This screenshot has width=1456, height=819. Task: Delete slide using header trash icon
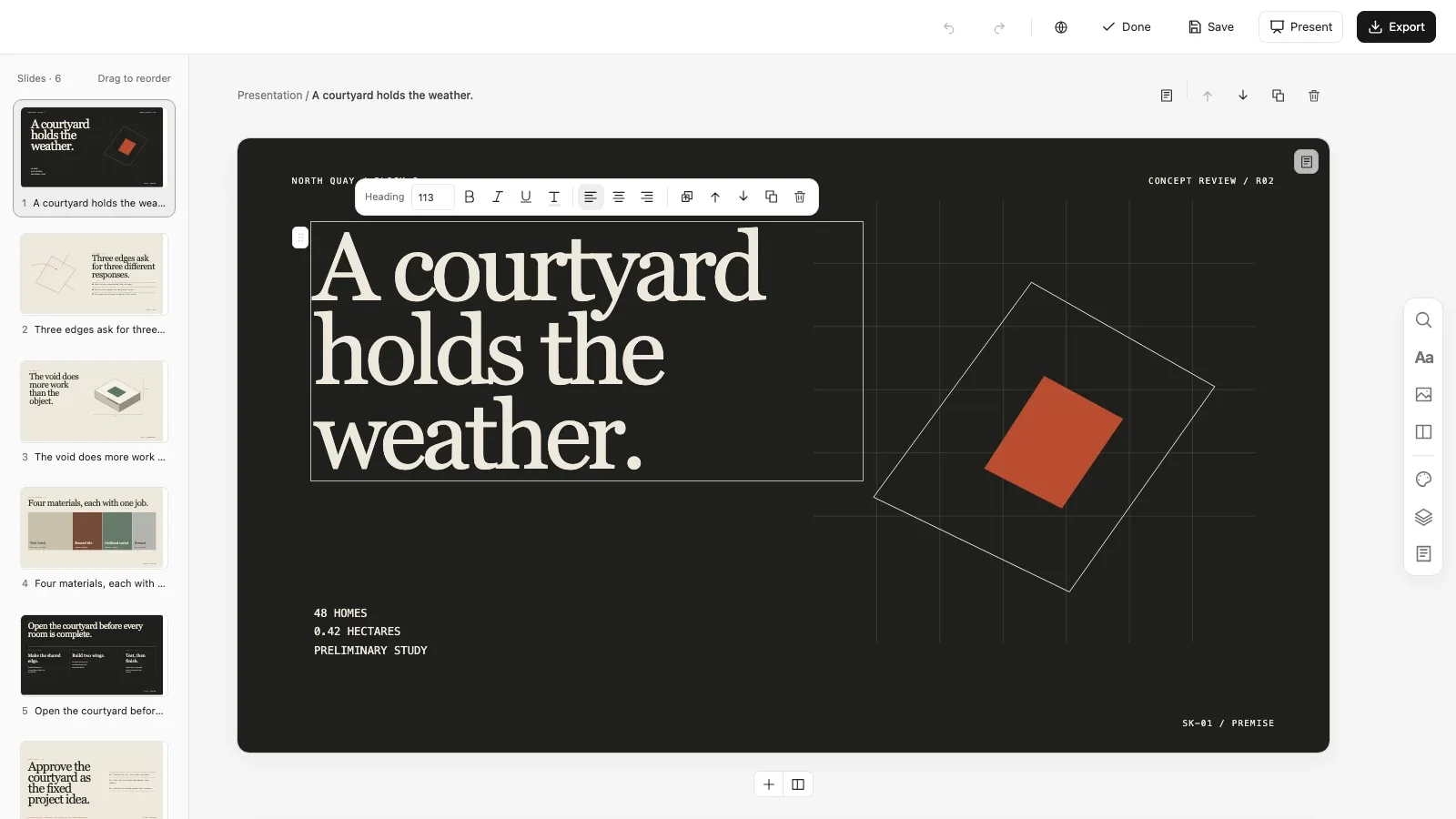coord(1314,96)
